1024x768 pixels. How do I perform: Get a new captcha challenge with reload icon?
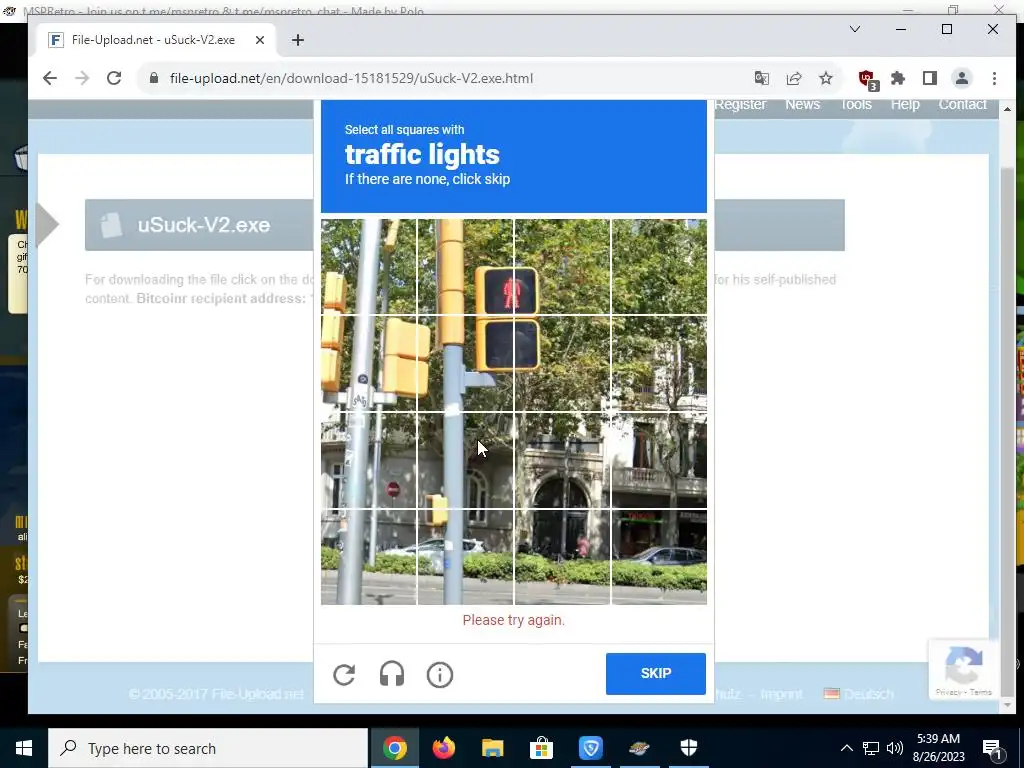tap(344, 675)
